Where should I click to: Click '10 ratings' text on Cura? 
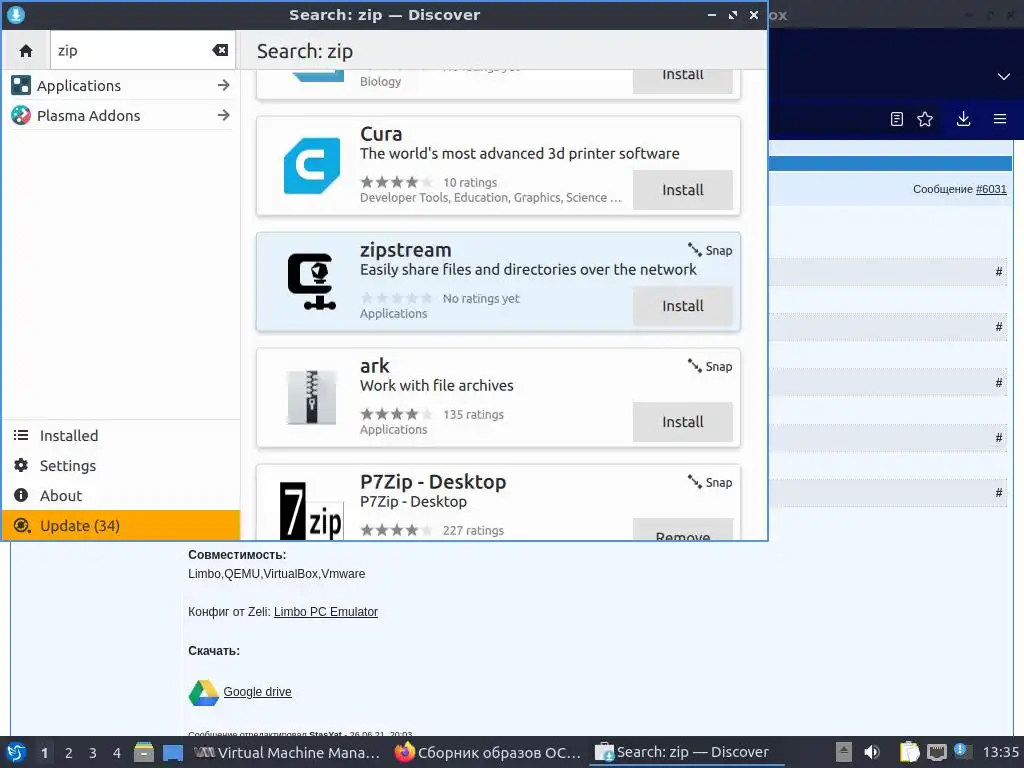pos(470,183)
